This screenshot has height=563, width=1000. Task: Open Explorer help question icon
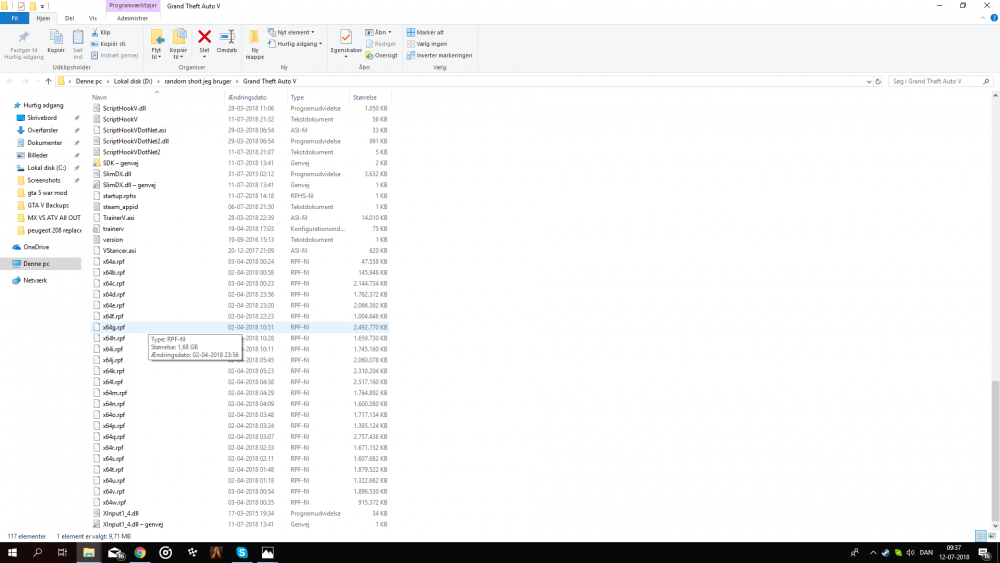pyautogui.click(x=994, y=18)
